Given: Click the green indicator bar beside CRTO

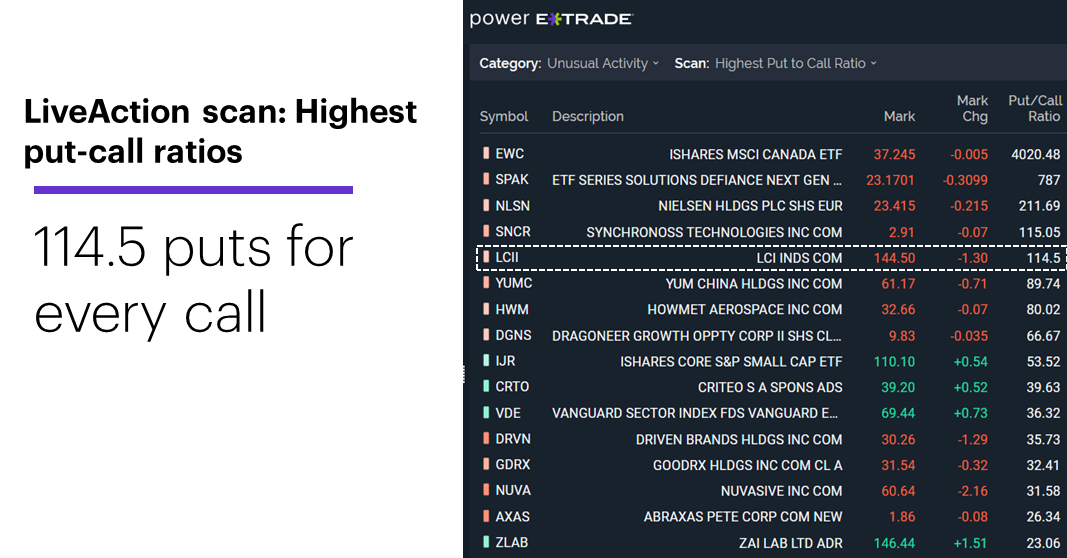Looking at the screenshot, I should click(486, 387).
